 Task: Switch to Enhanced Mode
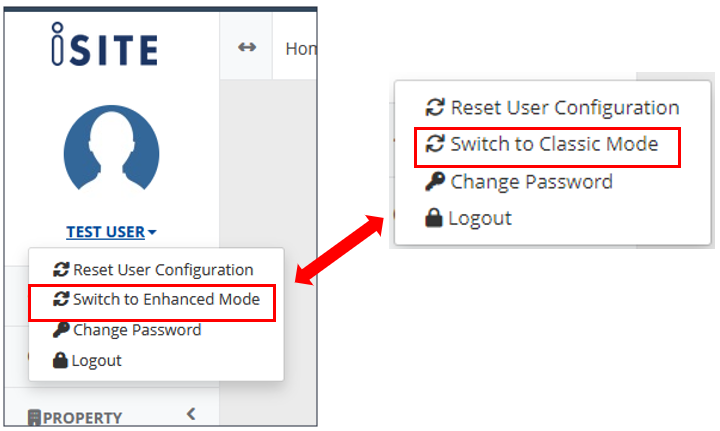tap(157, 299)
